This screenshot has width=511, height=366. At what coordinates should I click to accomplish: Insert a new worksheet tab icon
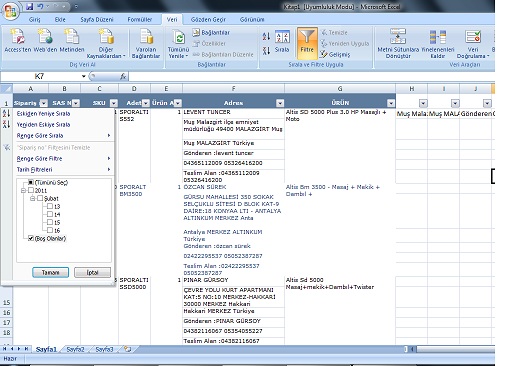click(x=128, y=349)
